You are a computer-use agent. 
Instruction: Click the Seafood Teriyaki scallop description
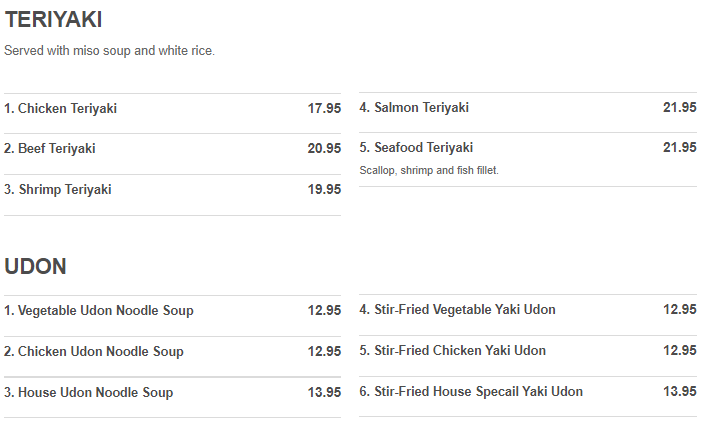pos(429,171)
